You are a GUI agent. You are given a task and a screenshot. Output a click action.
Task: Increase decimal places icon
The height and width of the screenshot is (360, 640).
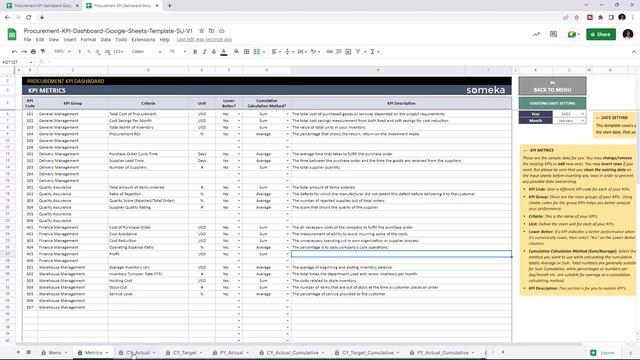pos(107,52)
